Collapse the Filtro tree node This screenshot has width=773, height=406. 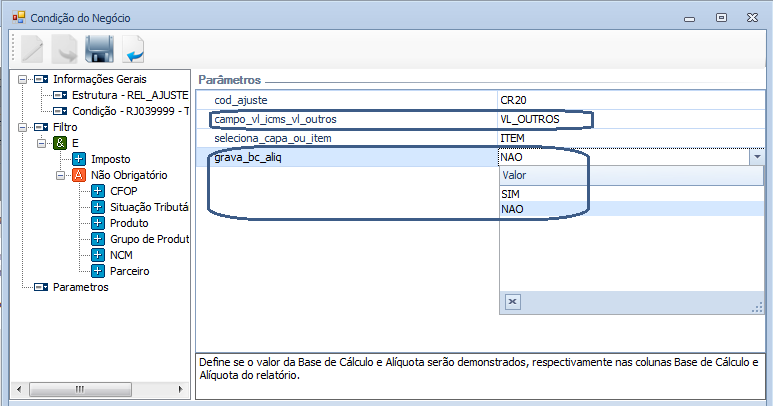coord(23,127)
